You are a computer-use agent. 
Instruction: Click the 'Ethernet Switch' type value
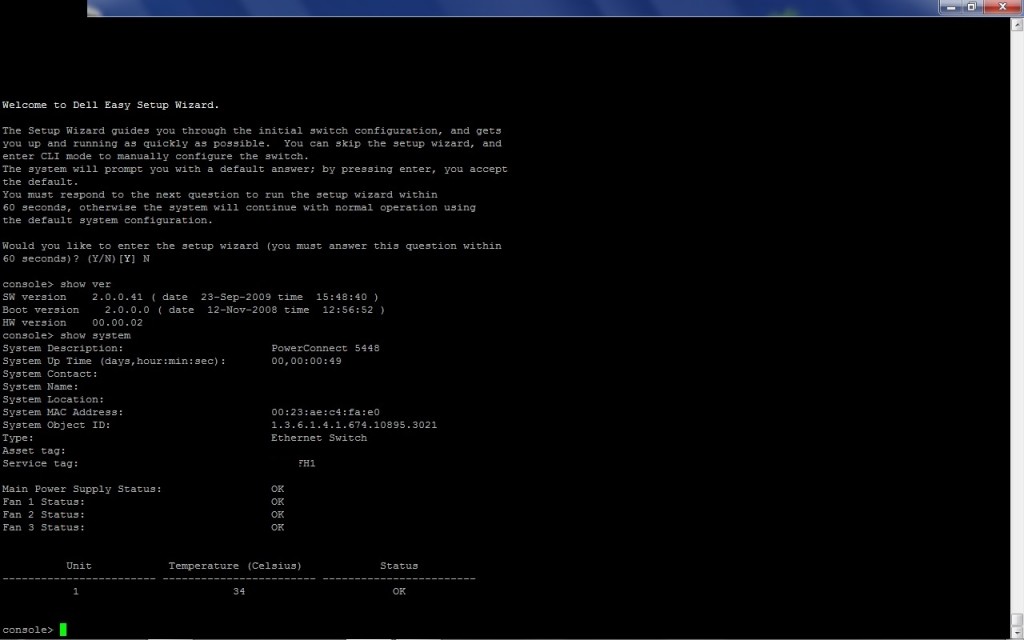319,438
